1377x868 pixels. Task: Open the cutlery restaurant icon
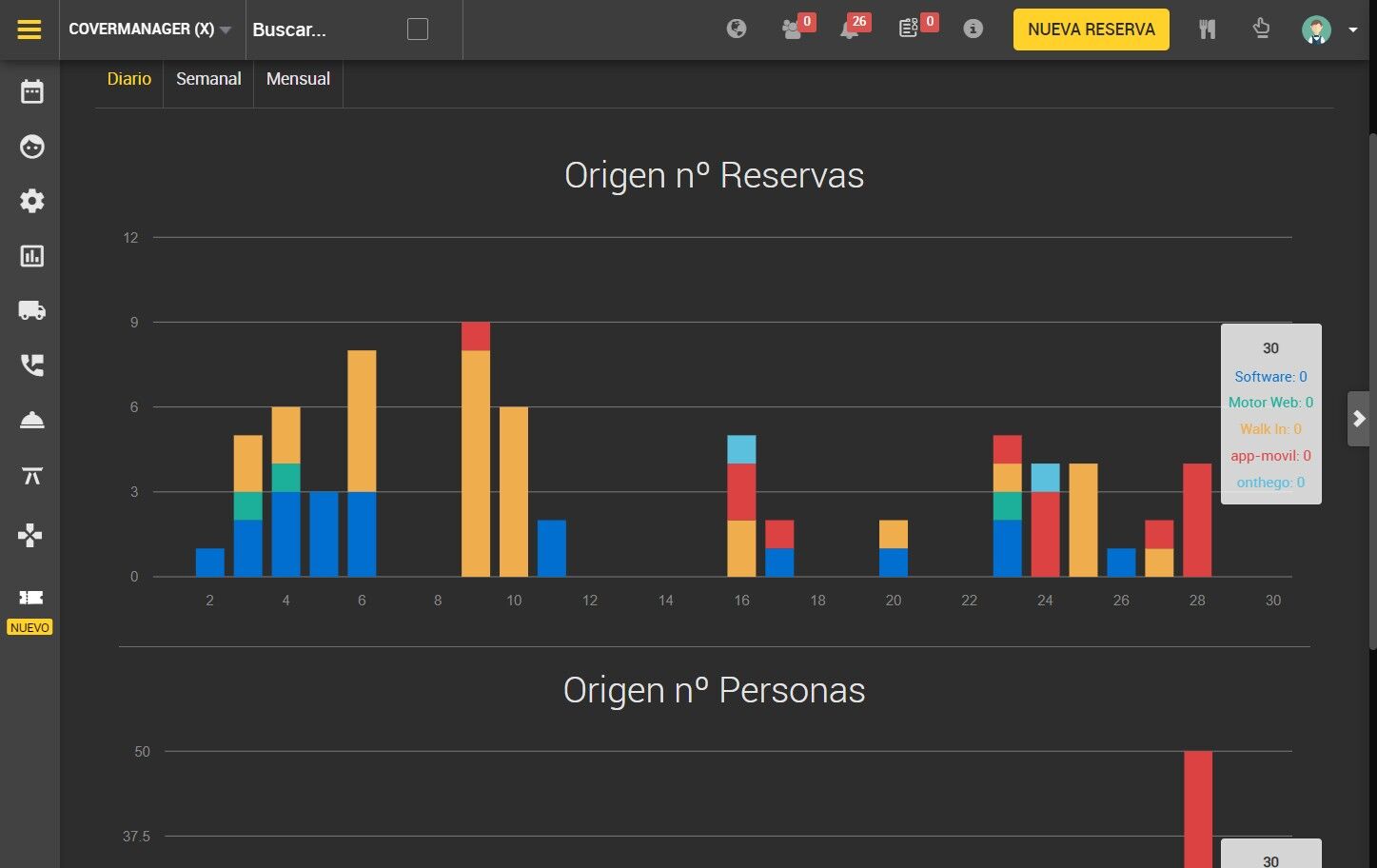1208,30
